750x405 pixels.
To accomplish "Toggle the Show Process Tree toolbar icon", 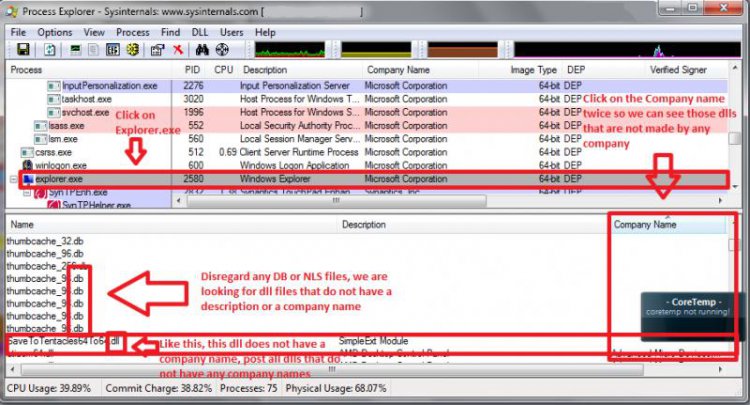I will click(x=94, y=49).
